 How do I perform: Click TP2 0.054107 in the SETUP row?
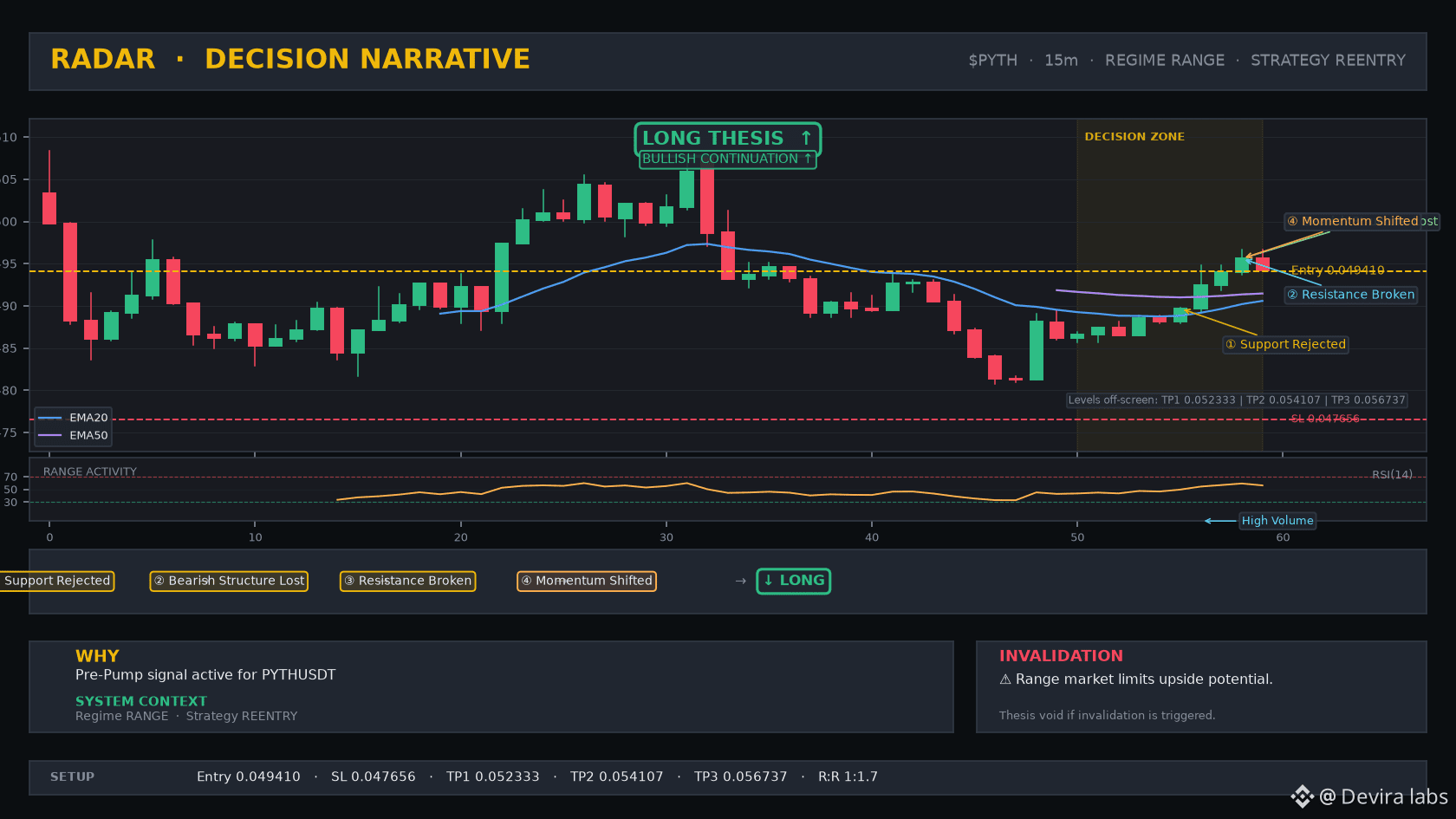pos(617,777)
